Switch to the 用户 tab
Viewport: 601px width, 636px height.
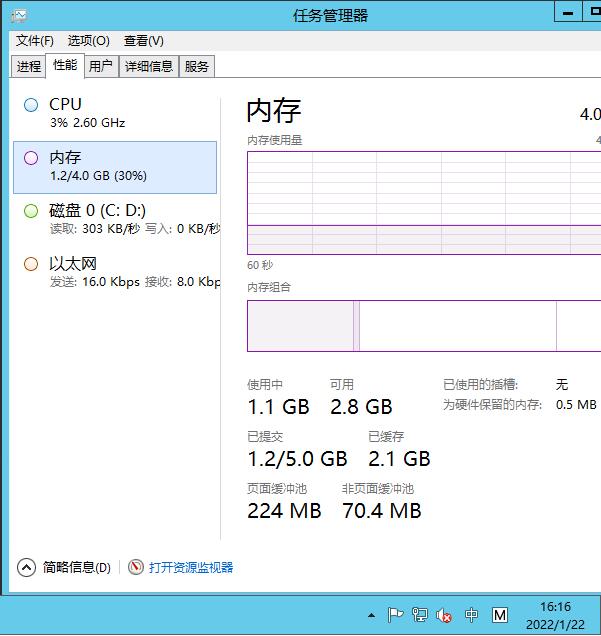point(101,66)
